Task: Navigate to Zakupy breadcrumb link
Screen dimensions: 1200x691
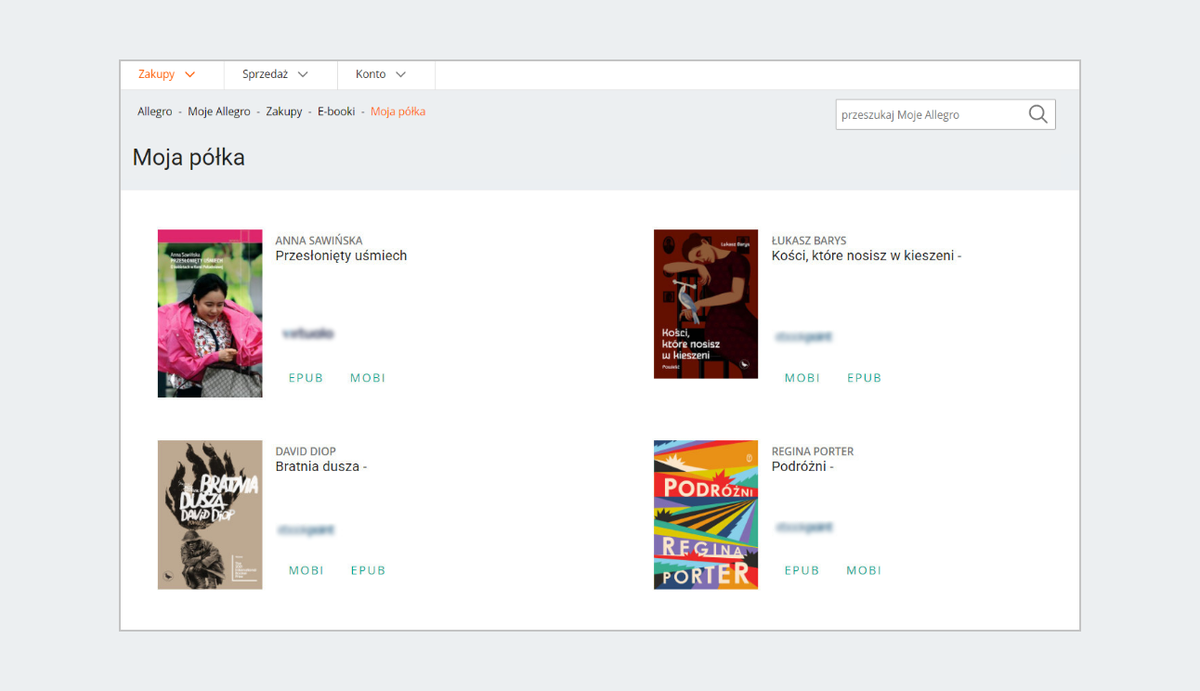Action: point(284,111)
